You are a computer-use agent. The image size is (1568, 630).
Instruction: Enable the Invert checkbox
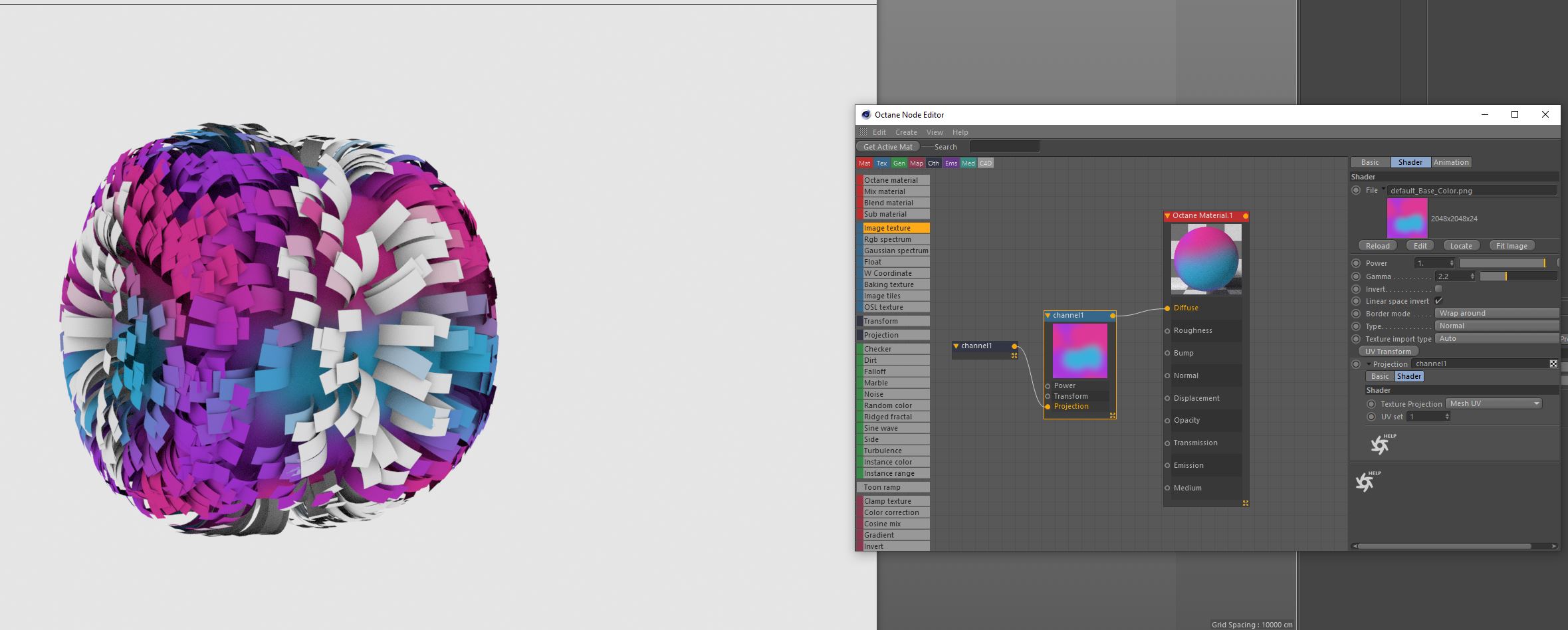click(1438, 289)
